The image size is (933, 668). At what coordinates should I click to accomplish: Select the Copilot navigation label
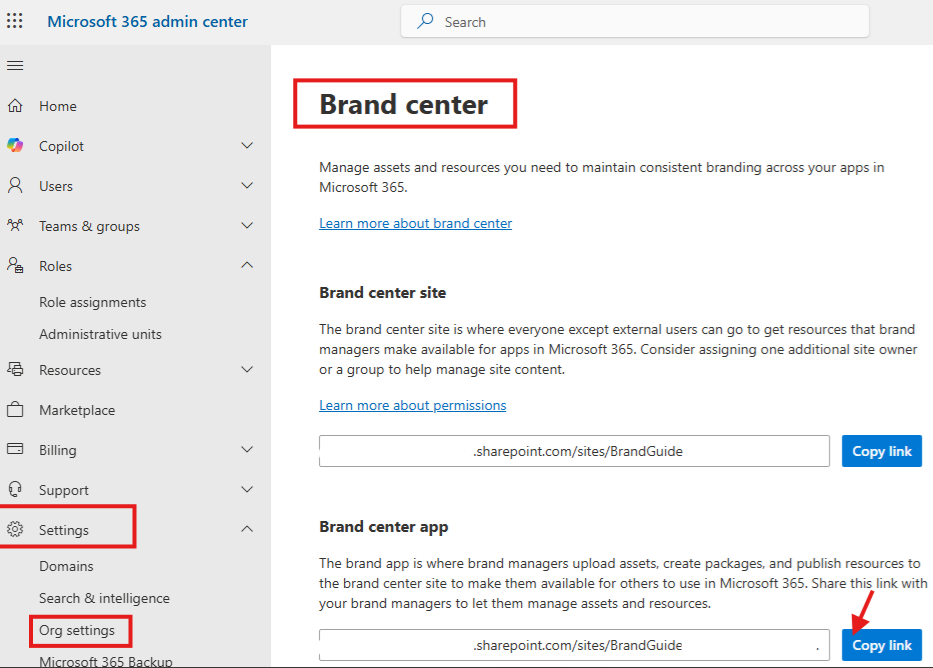pos(61,146)
